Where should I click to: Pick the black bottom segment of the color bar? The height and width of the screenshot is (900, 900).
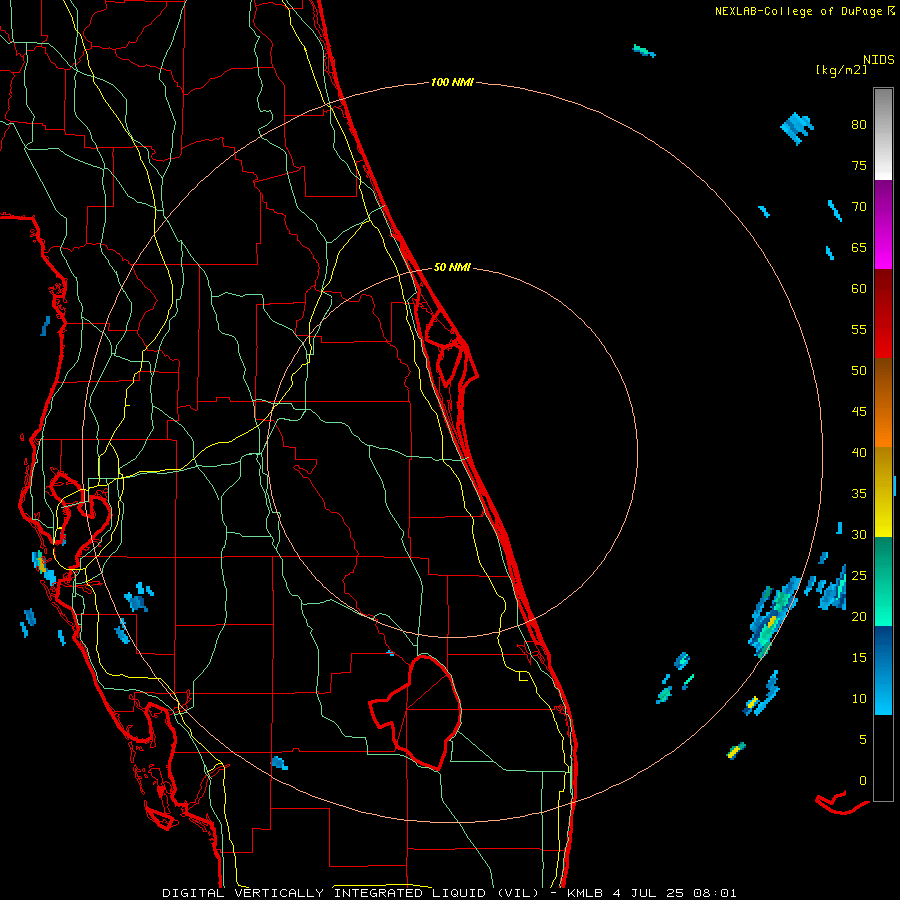(x=883, y=758)
